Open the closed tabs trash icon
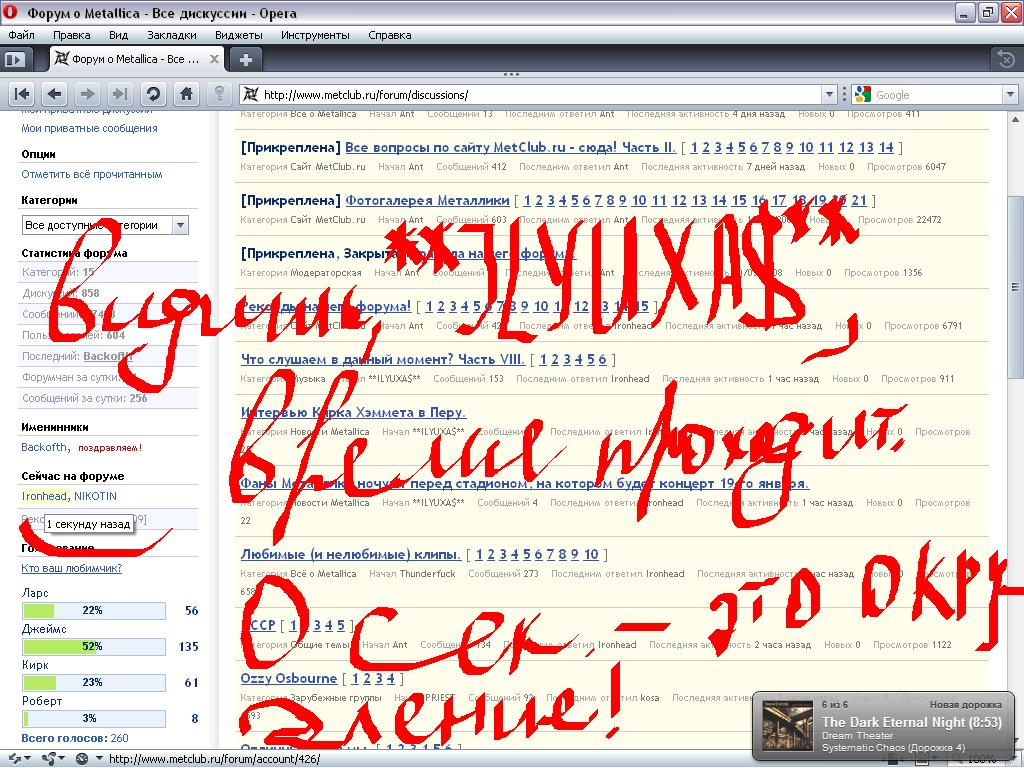This screenshot has height=768, width=1024. [x=1004, y=59]
